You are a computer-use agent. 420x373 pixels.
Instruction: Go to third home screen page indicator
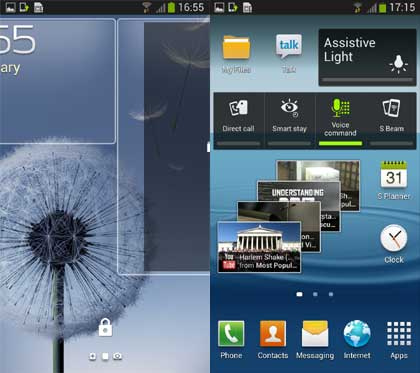point(331,294)
